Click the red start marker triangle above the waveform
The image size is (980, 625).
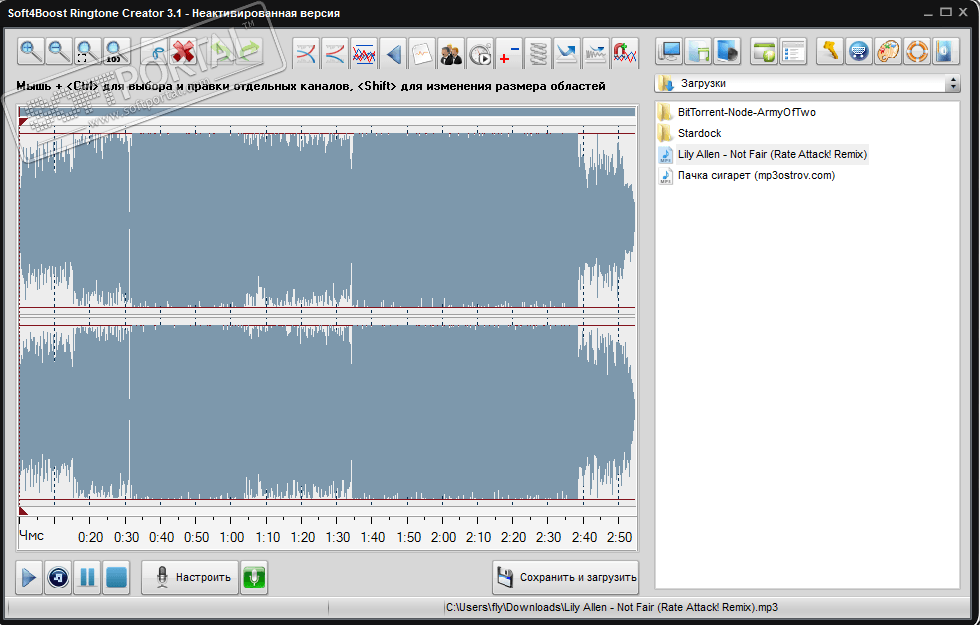(23, 122)
